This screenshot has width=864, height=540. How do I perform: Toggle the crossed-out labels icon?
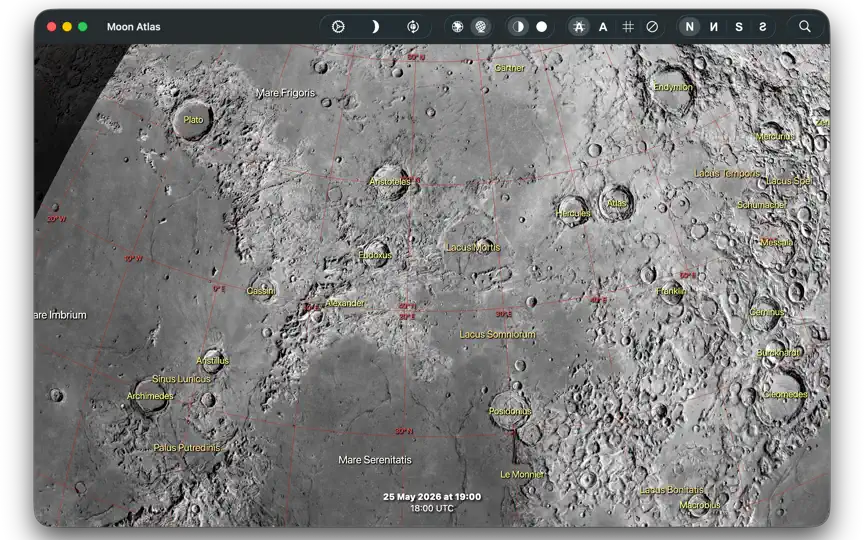(x=579, y=26)
